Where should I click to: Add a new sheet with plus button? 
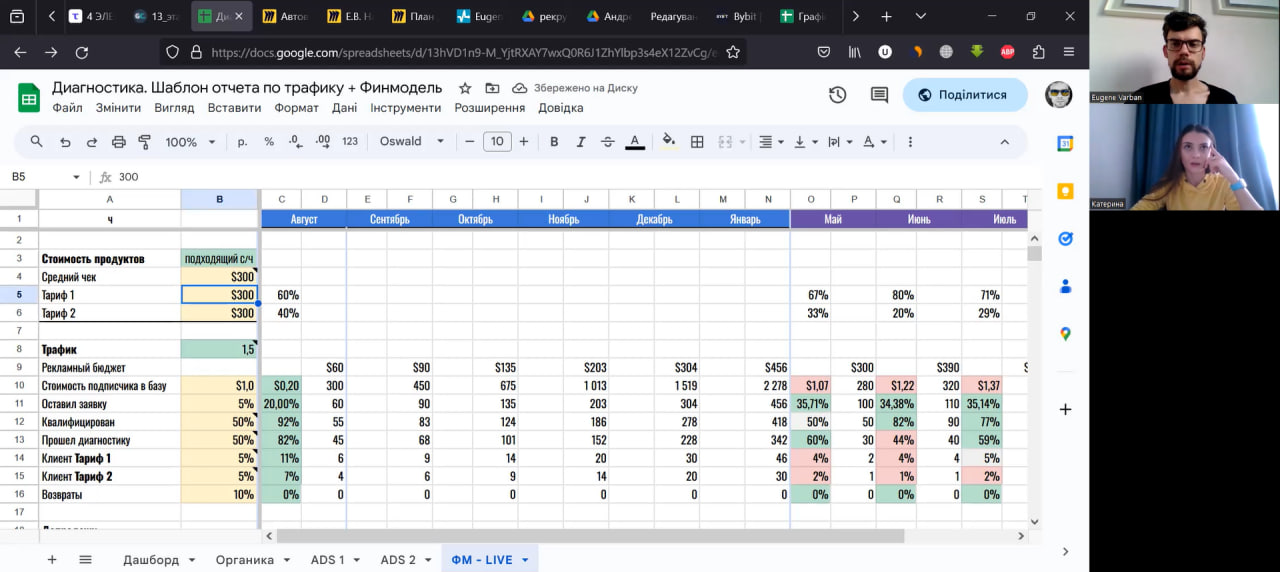coord(52,560)
